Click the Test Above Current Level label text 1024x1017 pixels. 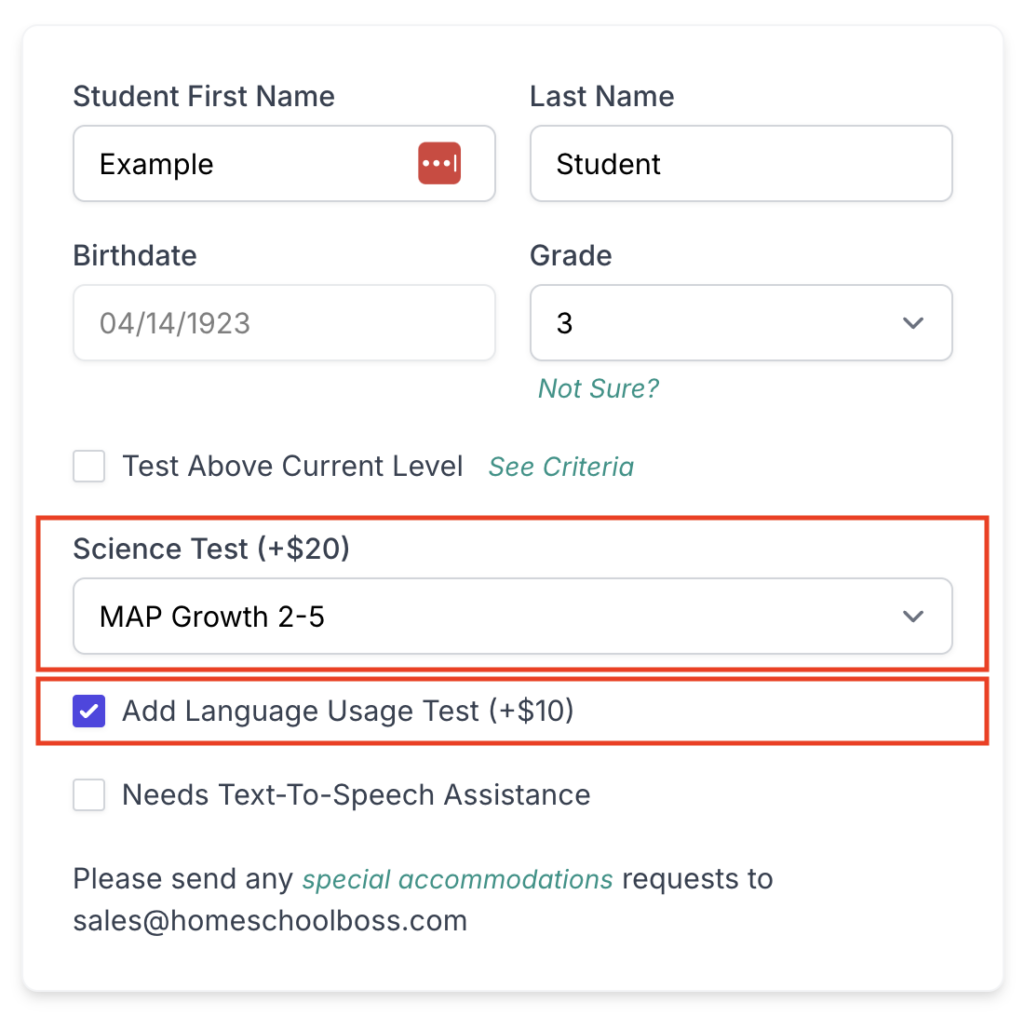[x=292, y=466]
